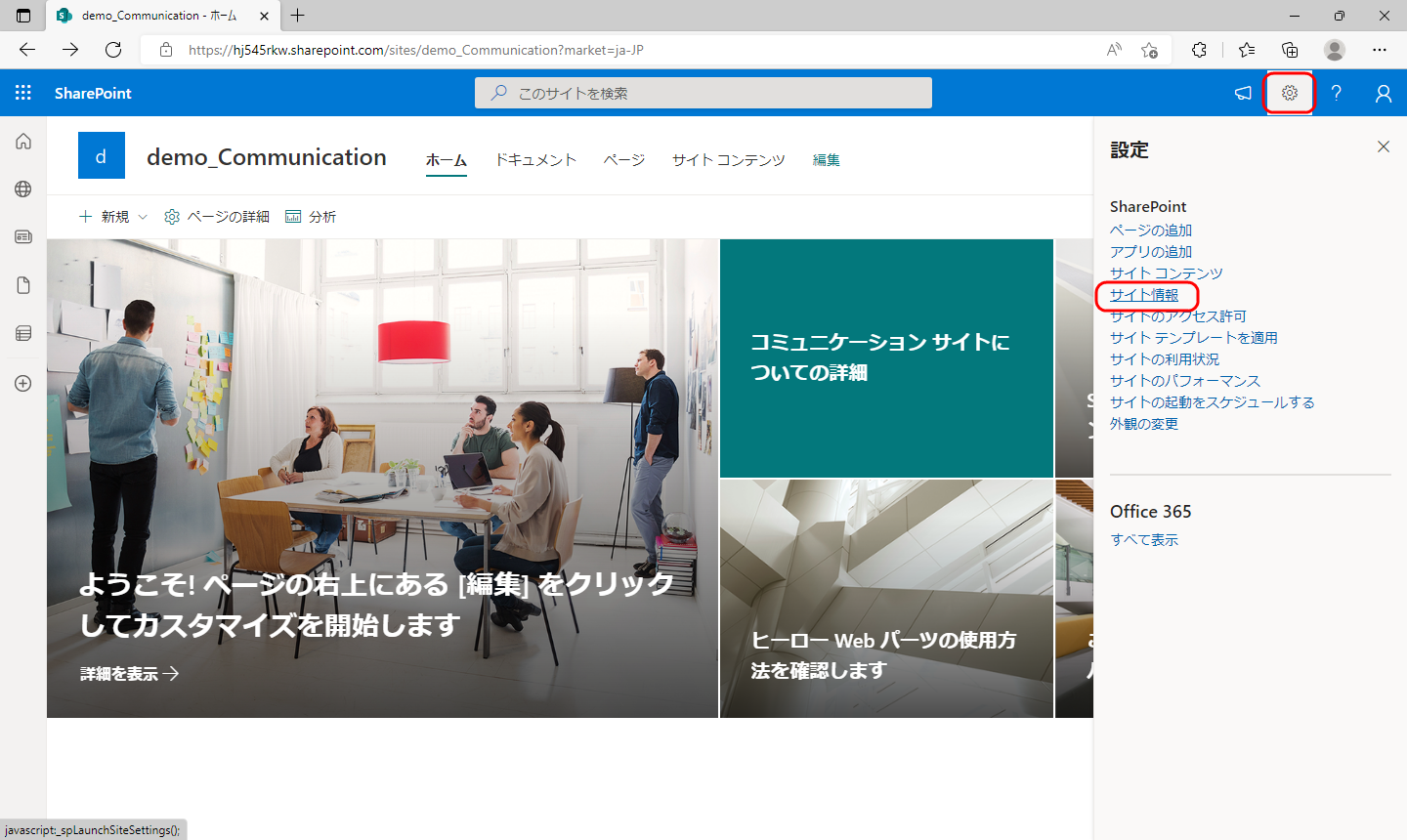
Task: Open a new browser tab
Action: click(x=298, y=16)
